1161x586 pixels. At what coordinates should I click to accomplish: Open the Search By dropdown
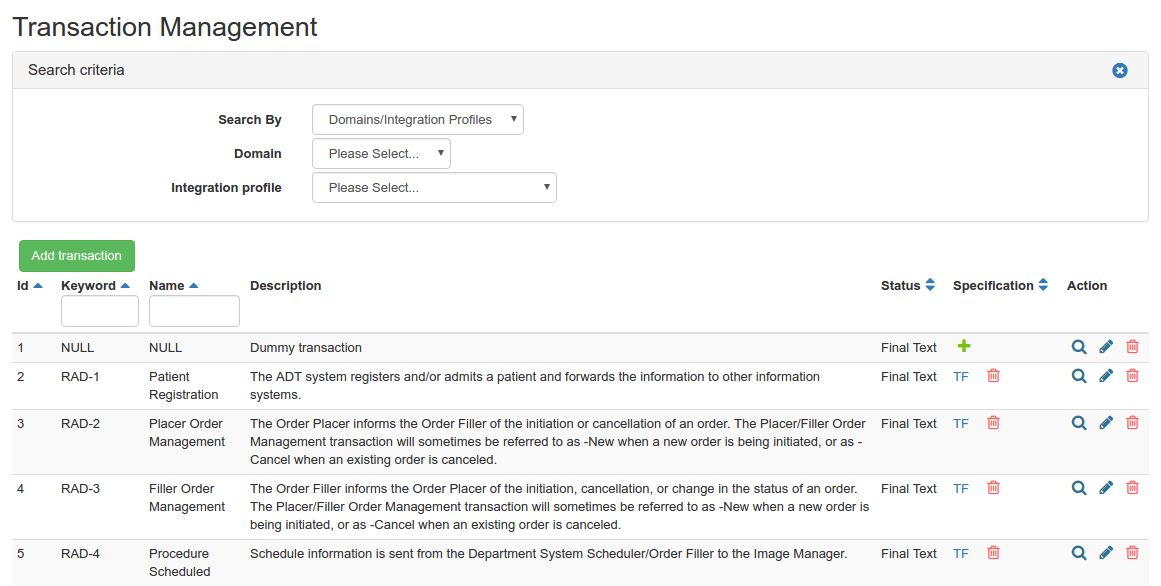tap(418, 120)
